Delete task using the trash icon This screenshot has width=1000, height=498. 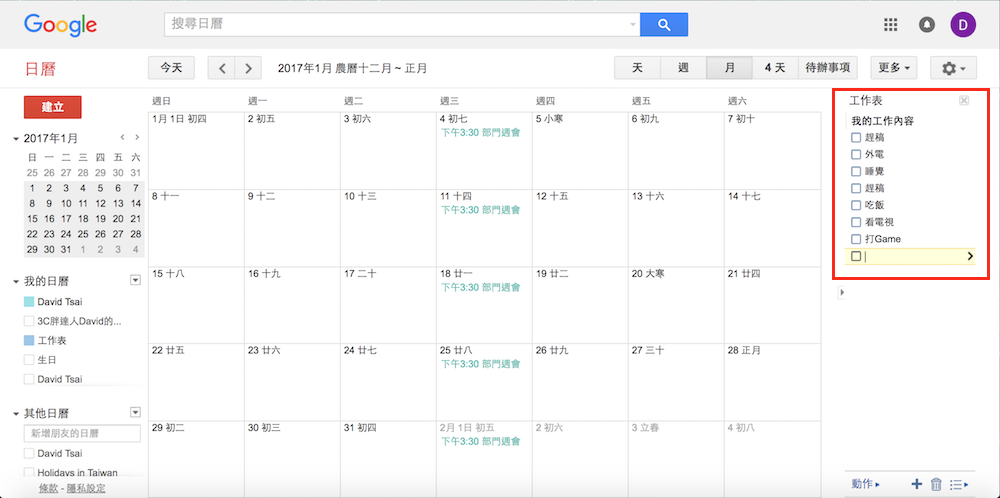(936, 484)
